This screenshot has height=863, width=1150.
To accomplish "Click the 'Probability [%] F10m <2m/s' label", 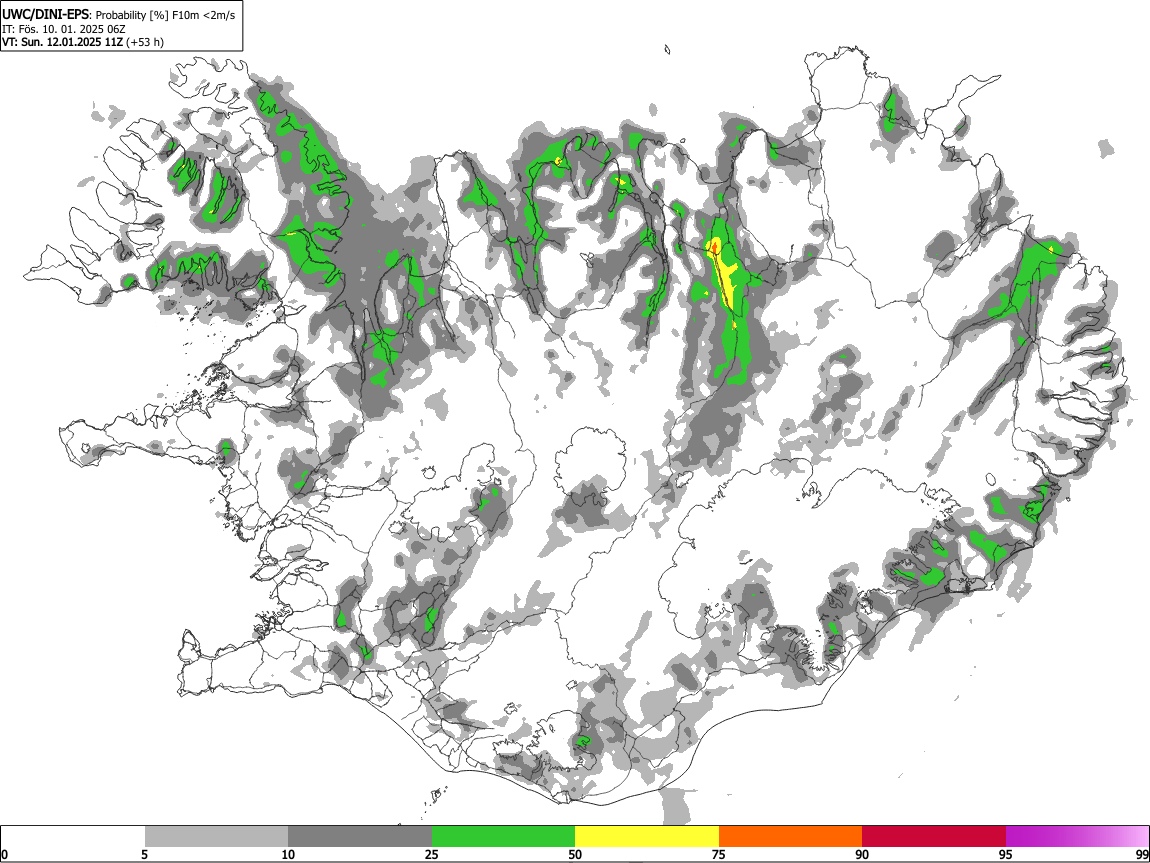I will 165,15.
